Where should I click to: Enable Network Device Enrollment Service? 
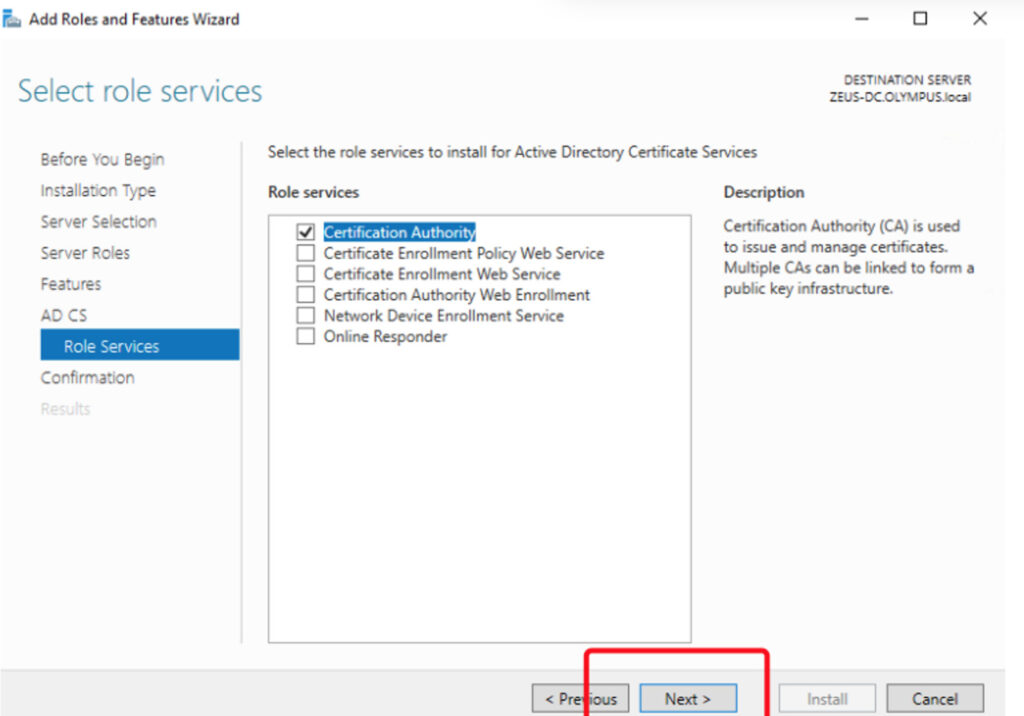[x=306, y=316]
